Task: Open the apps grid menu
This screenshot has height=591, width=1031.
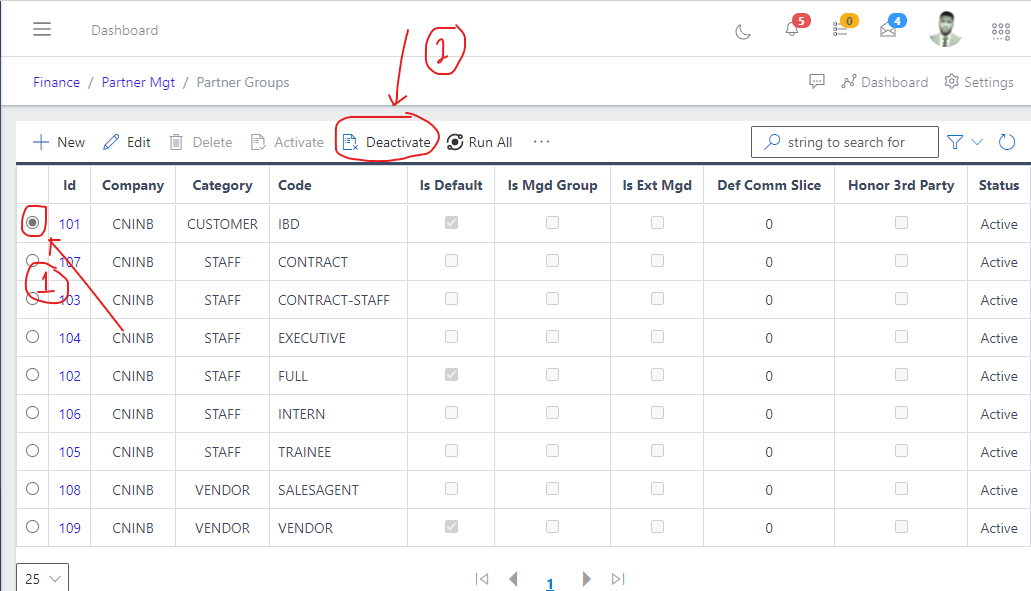Action: click(1000, 30)
